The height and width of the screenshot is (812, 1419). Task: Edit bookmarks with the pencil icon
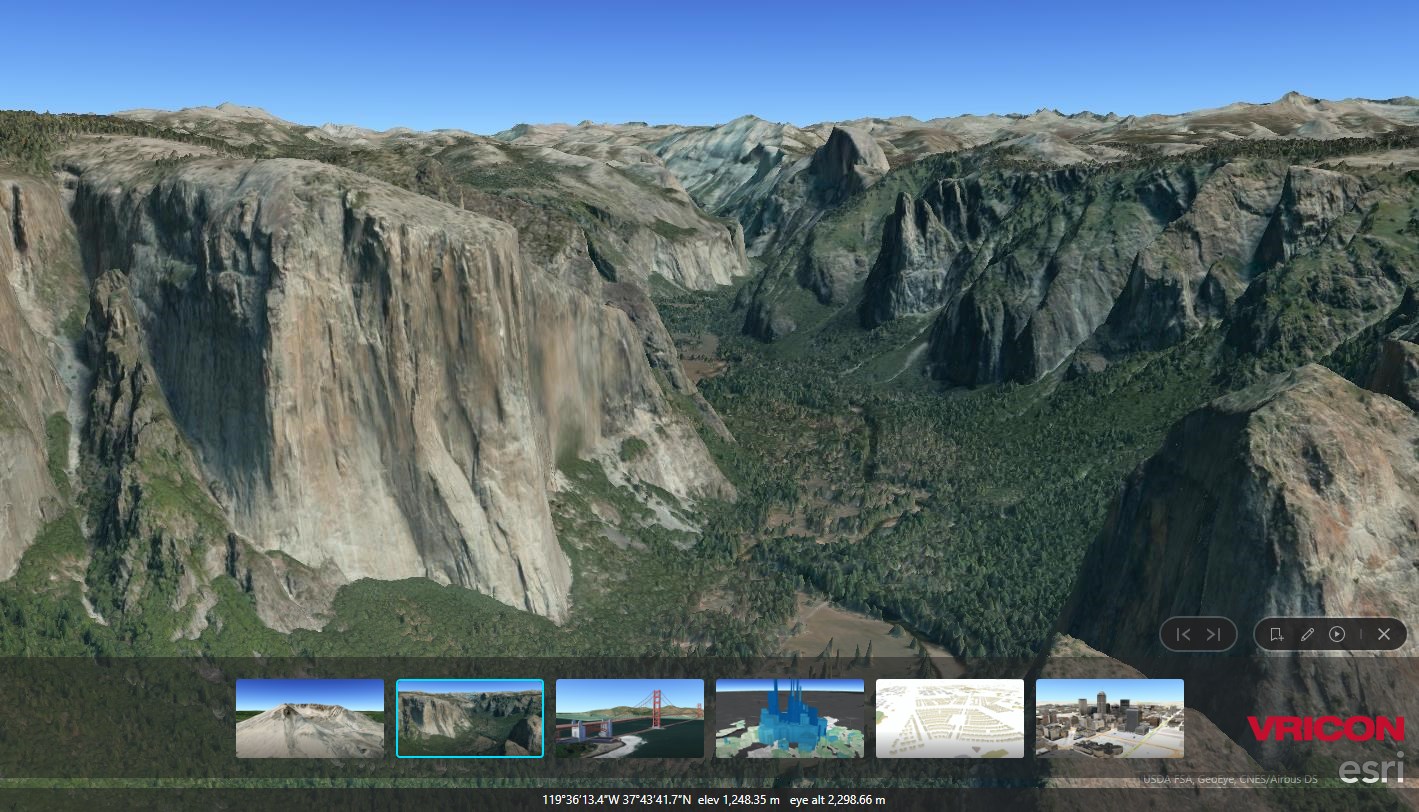pyautogui.click(x=1307, y=634)
